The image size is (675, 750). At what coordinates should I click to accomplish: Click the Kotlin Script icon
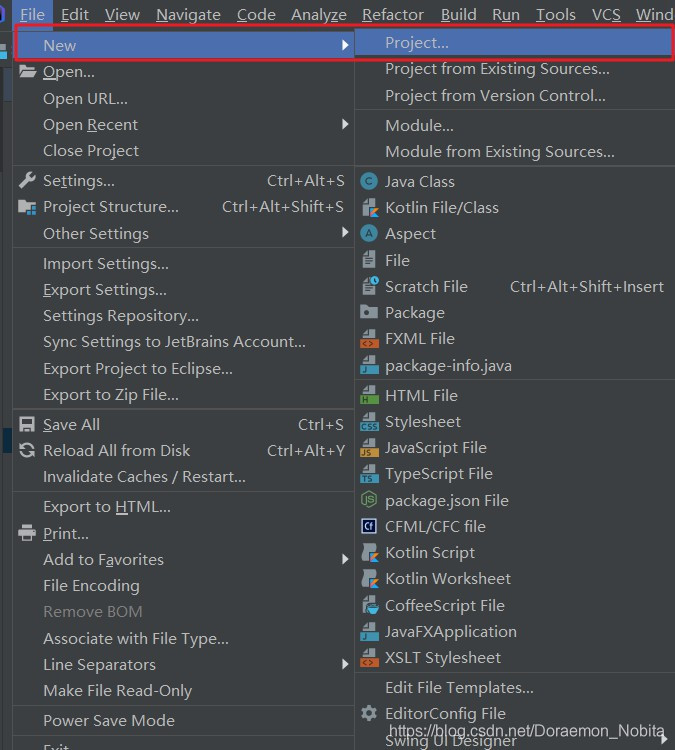point(369,552)
